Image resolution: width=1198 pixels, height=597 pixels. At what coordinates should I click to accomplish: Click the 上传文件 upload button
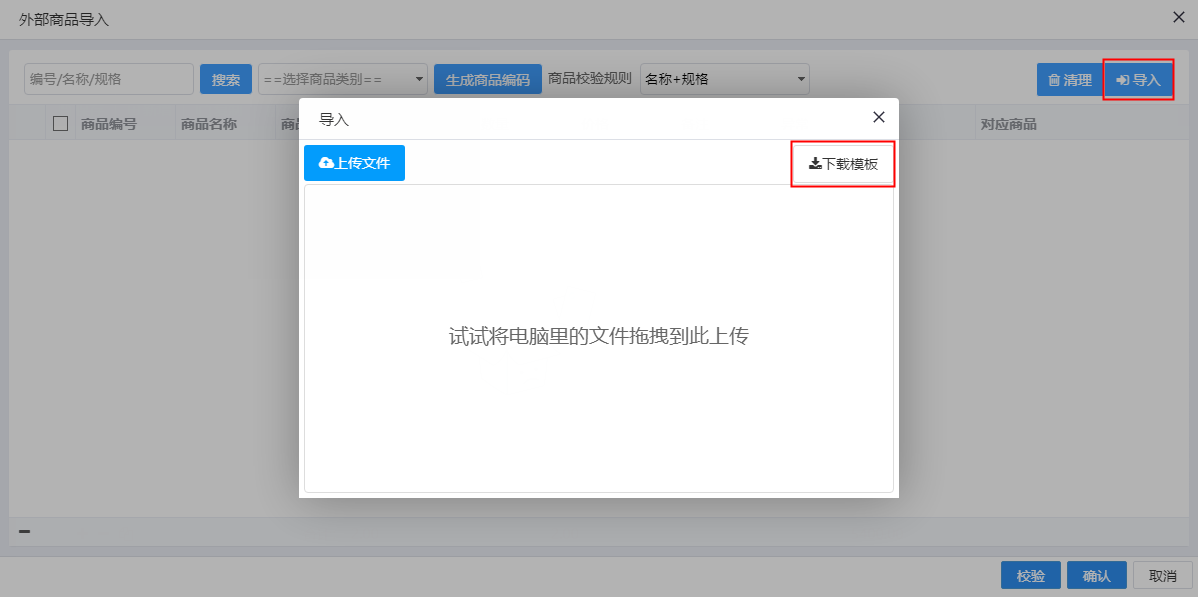pyautogui.click(x=354, y=162)
